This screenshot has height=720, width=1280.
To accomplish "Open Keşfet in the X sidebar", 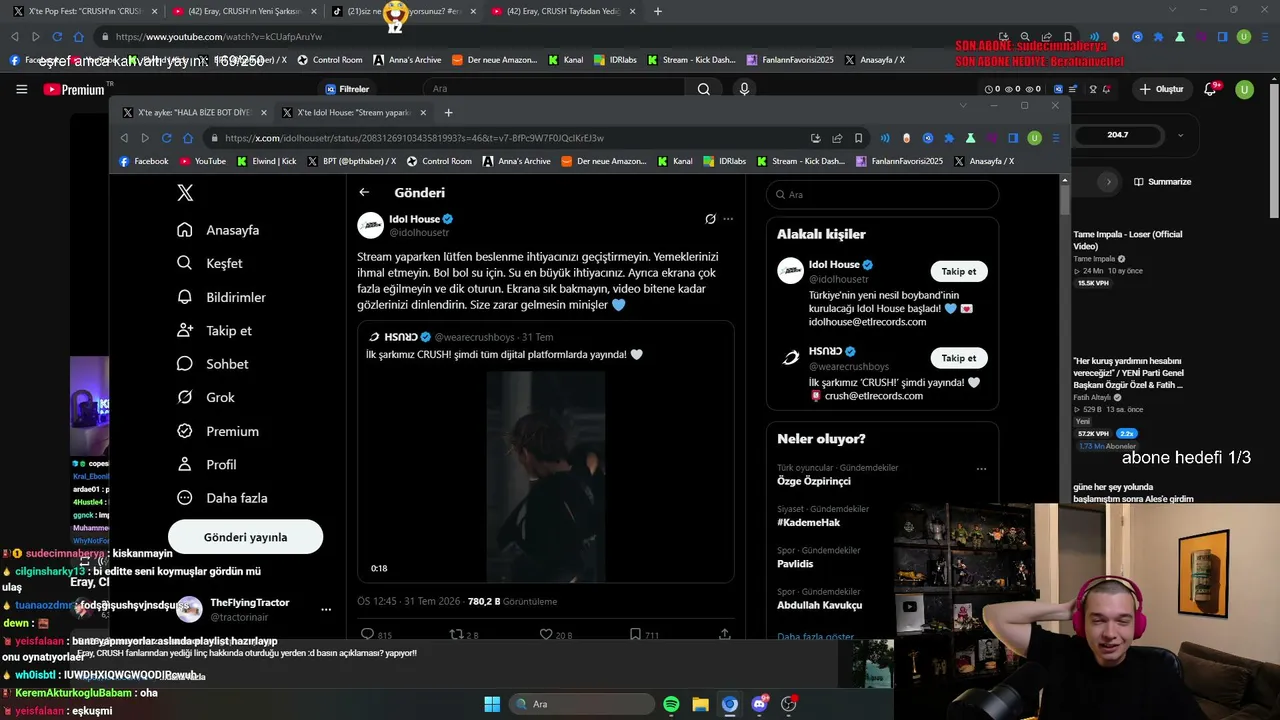I will coord(209,263).
